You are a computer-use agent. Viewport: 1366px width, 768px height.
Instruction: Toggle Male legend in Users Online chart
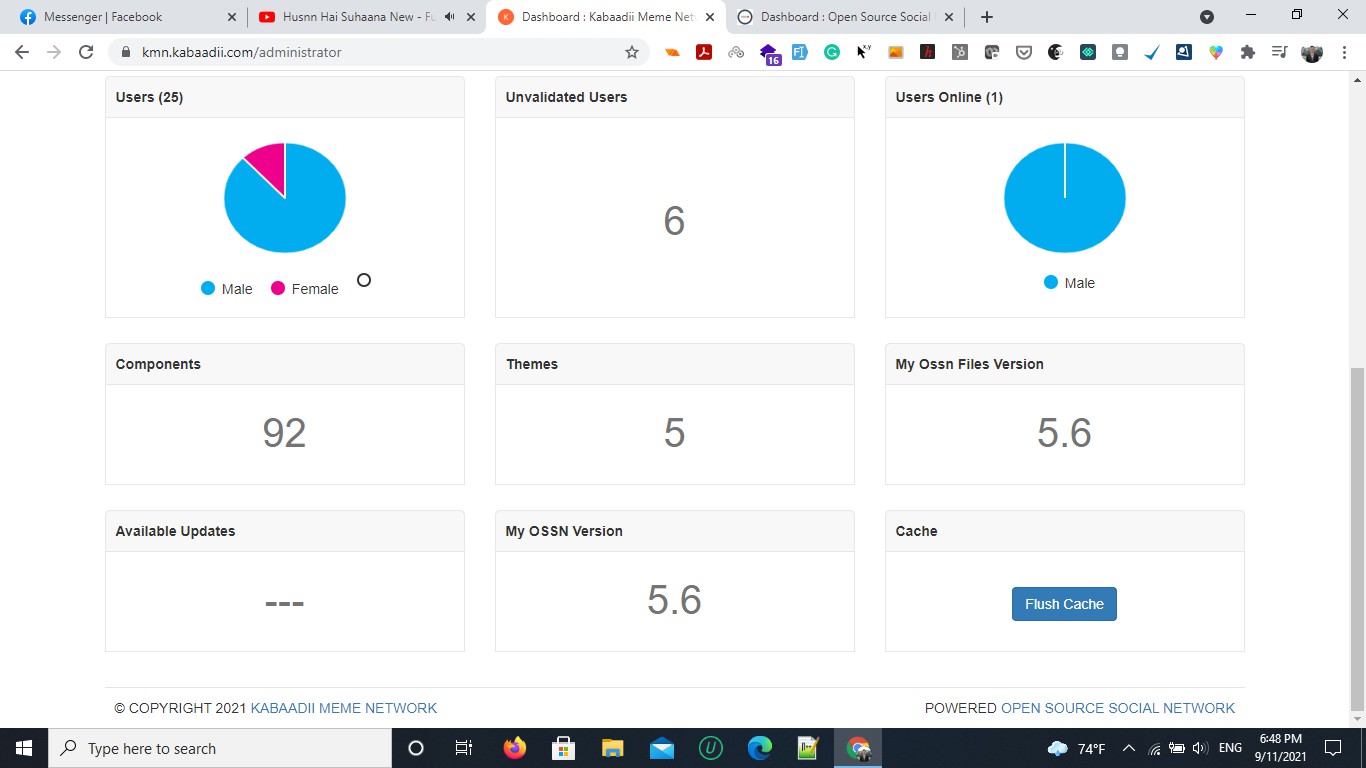click(x=1069, y=283)
